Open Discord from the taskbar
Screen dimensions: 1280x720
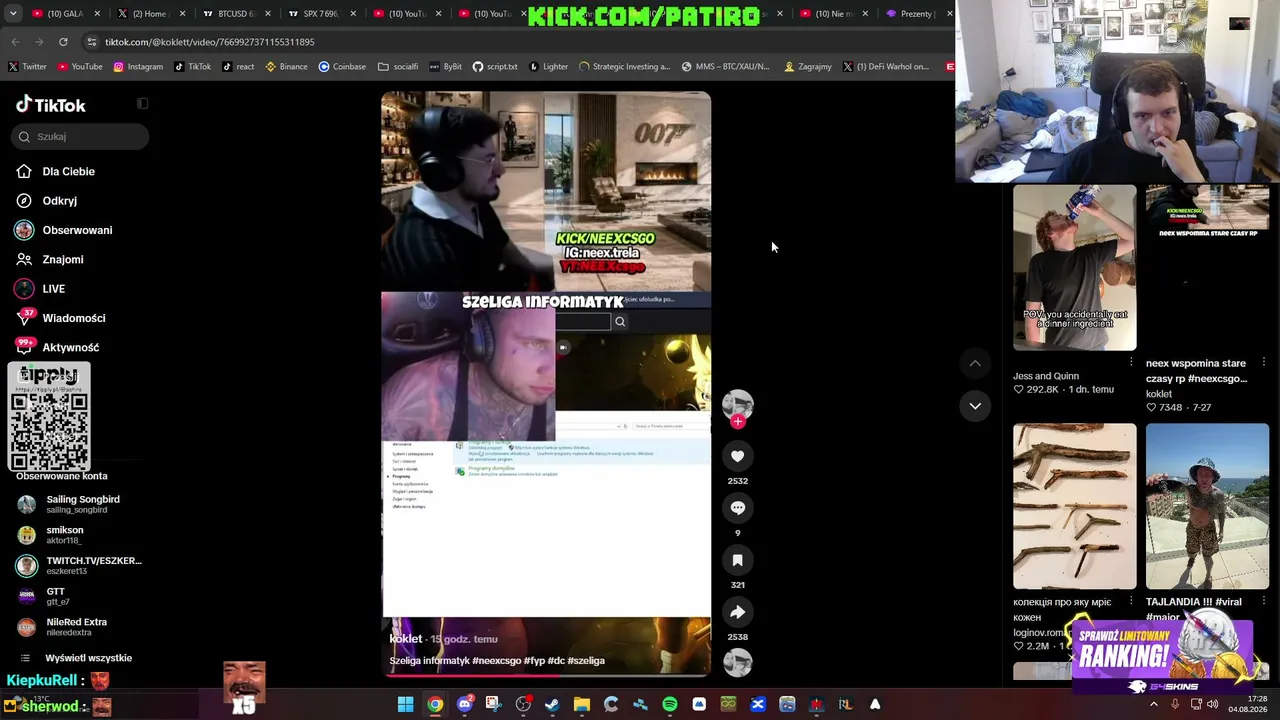coord(464,705)
